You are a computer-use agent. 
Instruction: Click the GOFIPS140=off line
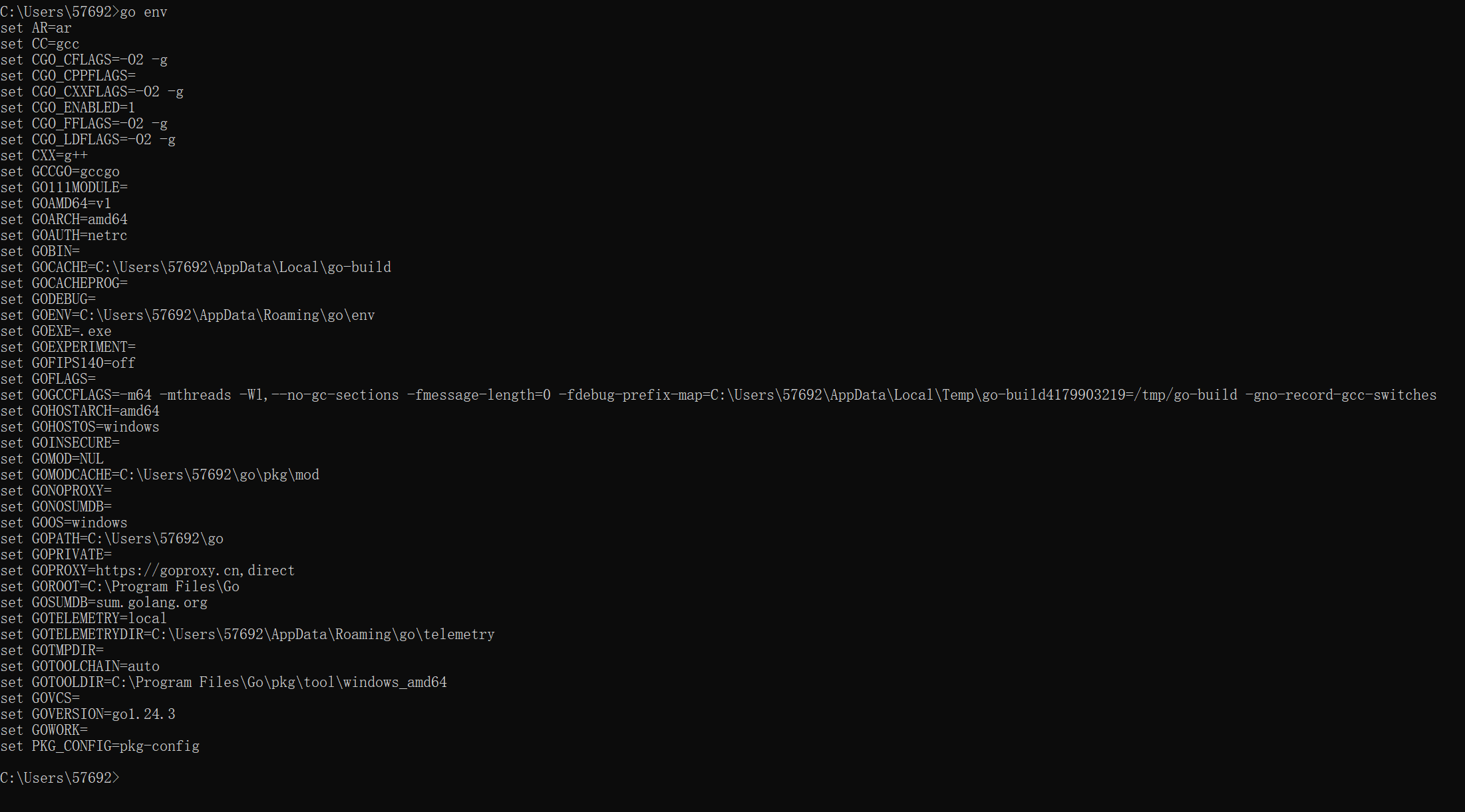click(68, 363)
